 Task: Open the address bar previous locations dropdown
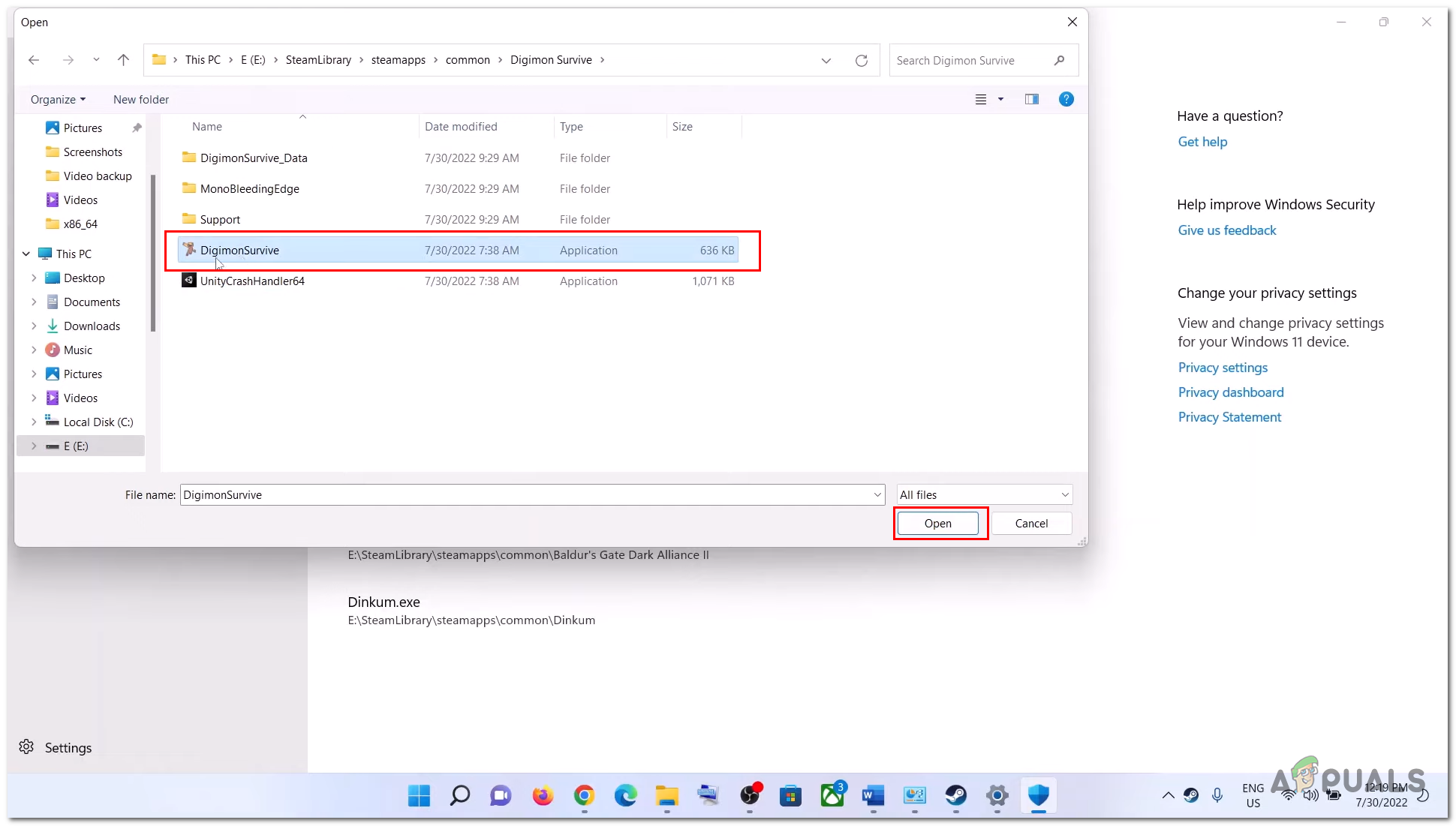tap(826, 61)
